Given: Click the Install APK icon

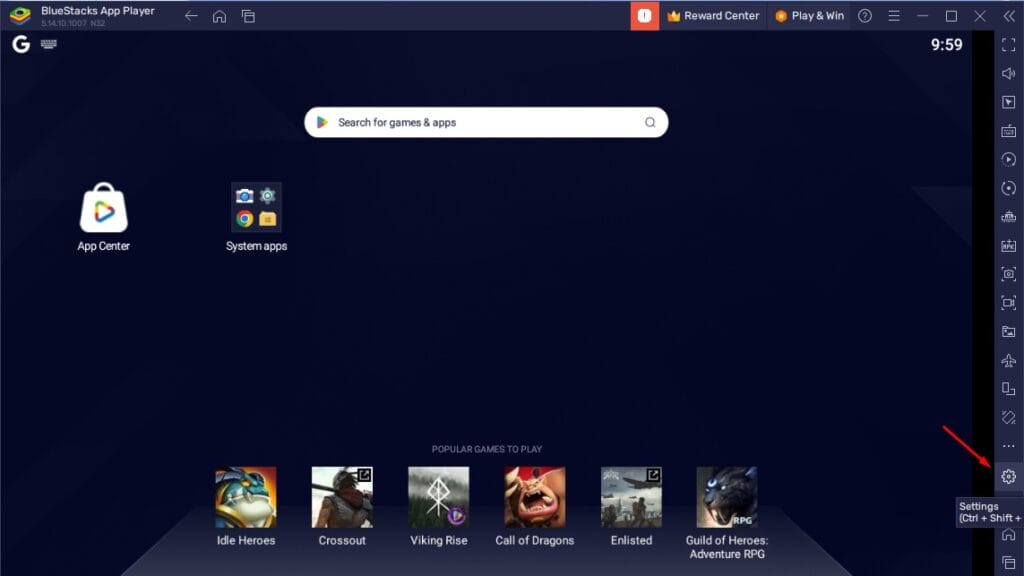Looking at the screenshot, I should [1008, 246].
